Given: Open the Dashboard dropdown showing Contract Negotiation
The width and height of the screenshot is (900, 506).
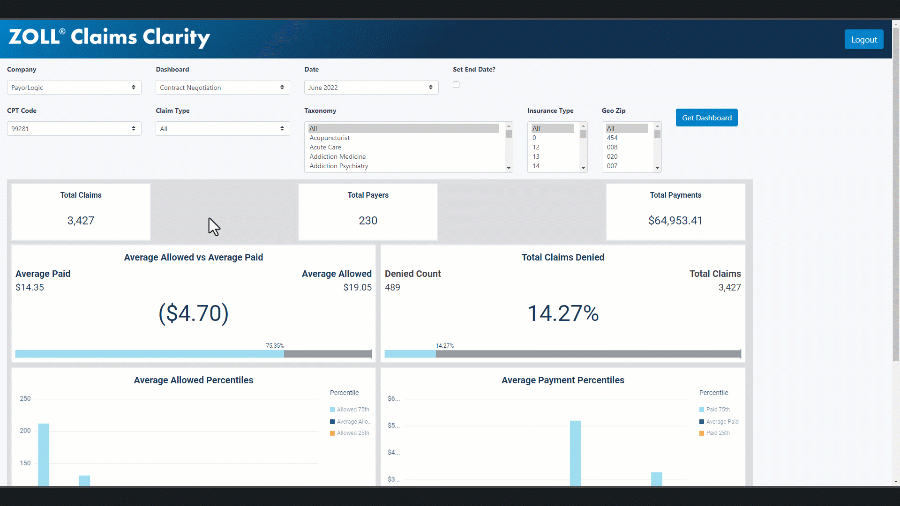Looking at the screenshot, I should coord(223,87).
